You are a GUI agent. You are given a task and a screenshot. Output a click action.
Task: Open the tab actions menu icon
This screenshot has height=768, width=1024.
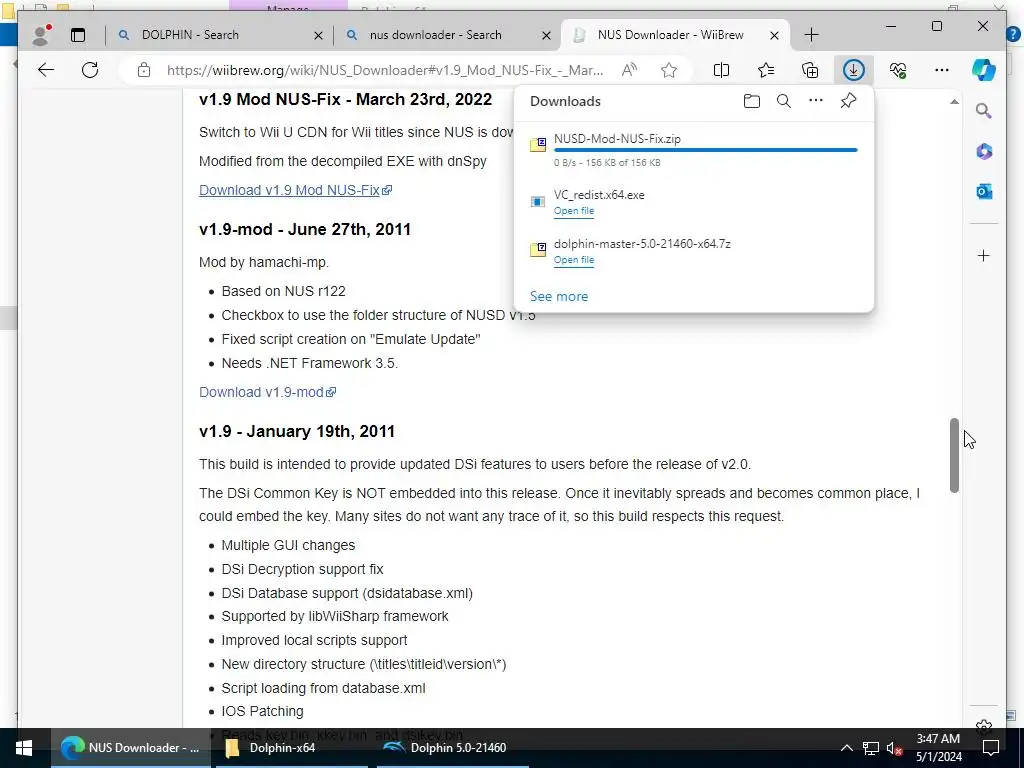tap(78, 35)
